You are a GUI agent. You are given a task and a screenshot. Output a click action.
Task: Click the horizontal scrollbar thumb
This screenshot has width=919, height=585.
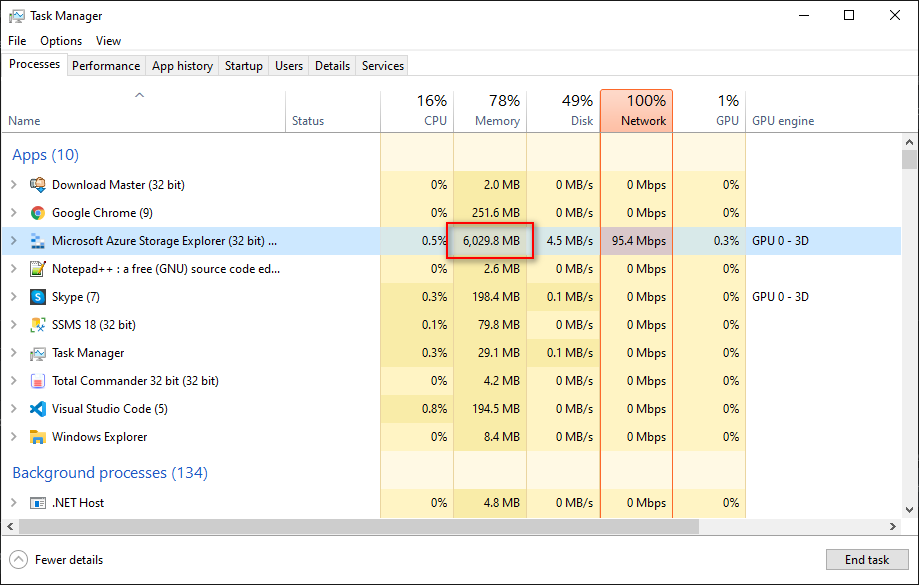click(x=359, y=526)
